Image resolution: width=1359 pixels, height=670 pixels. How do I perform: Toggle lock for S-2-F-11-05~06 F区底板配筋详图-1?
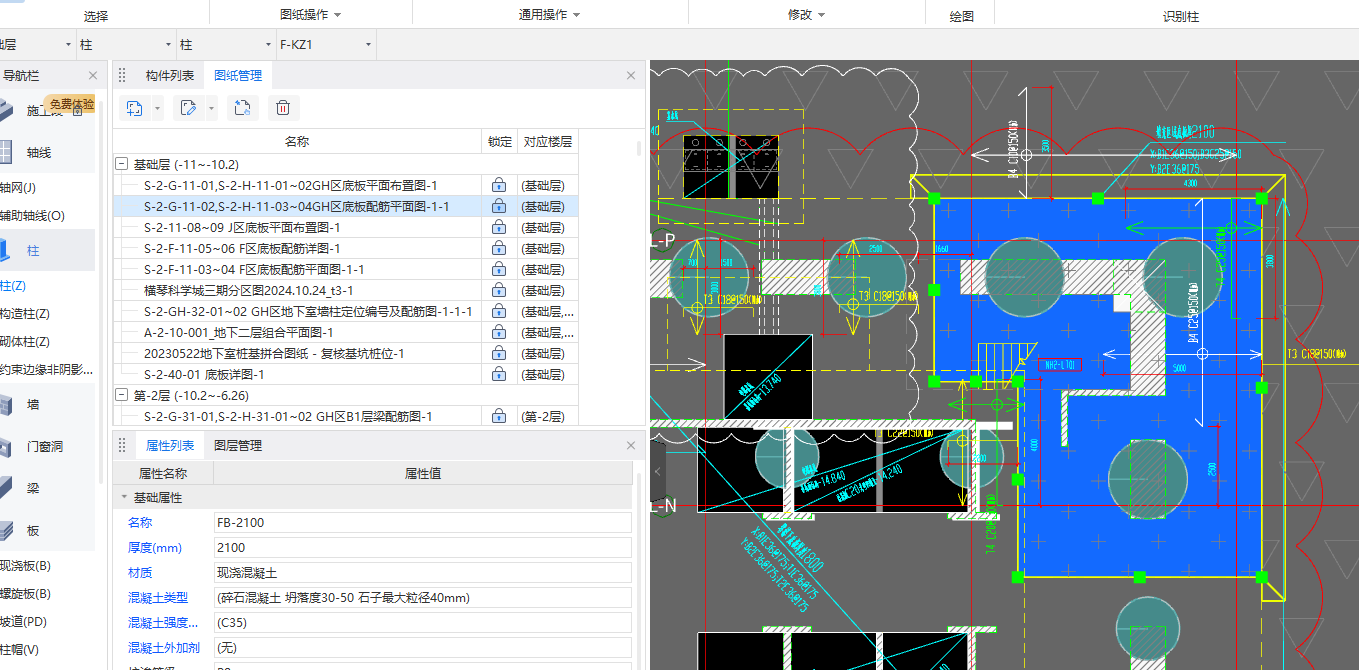point(498,248)
